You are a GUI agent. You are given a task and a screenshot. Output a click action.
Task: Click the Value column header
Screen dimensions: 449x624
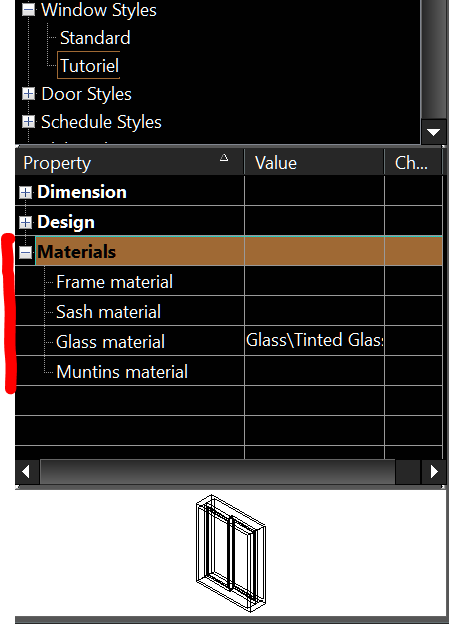[x=314, y=162]
